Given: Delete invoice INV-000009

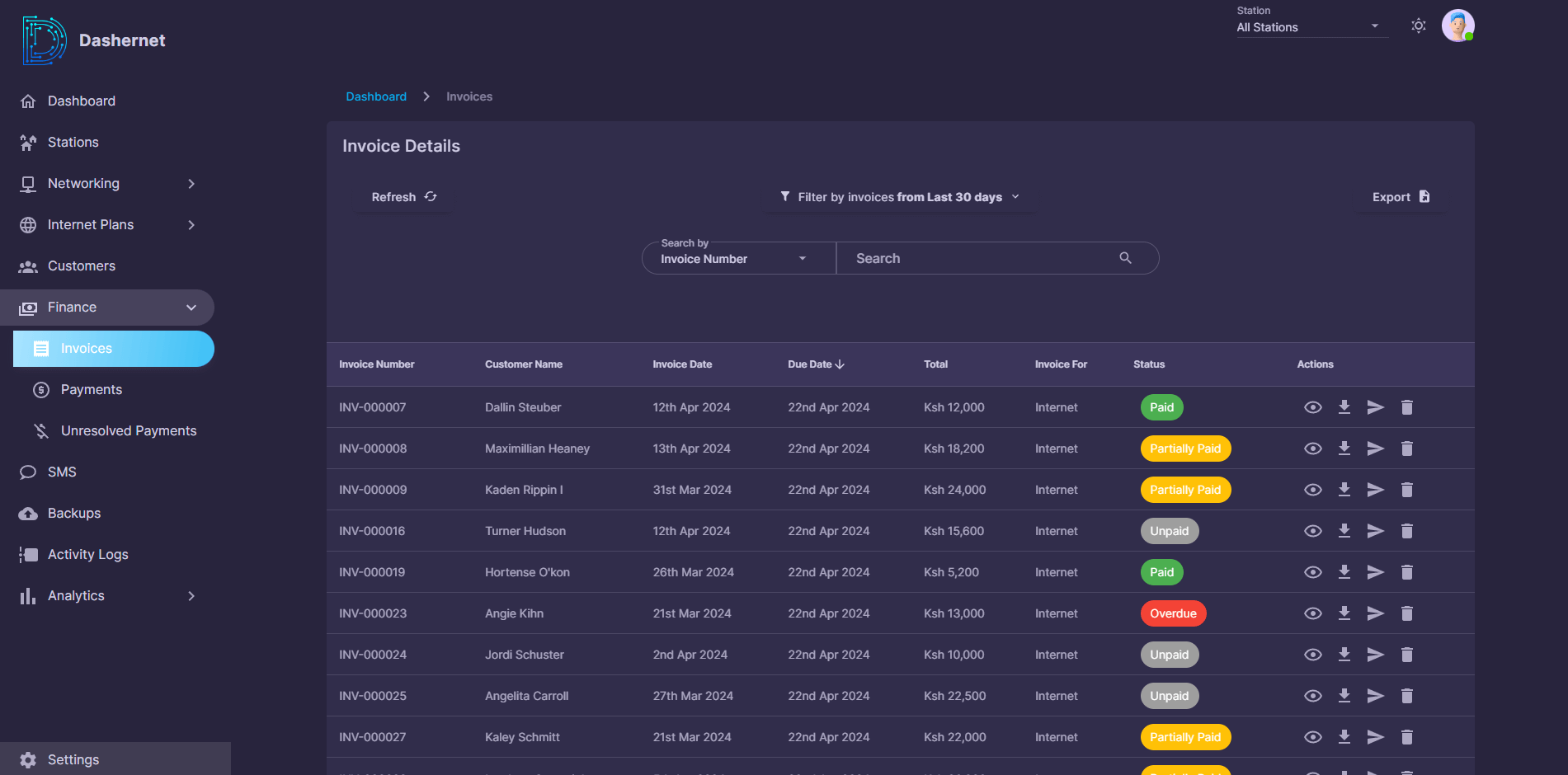Looking at the screenshot, I should click(1407, 490).
